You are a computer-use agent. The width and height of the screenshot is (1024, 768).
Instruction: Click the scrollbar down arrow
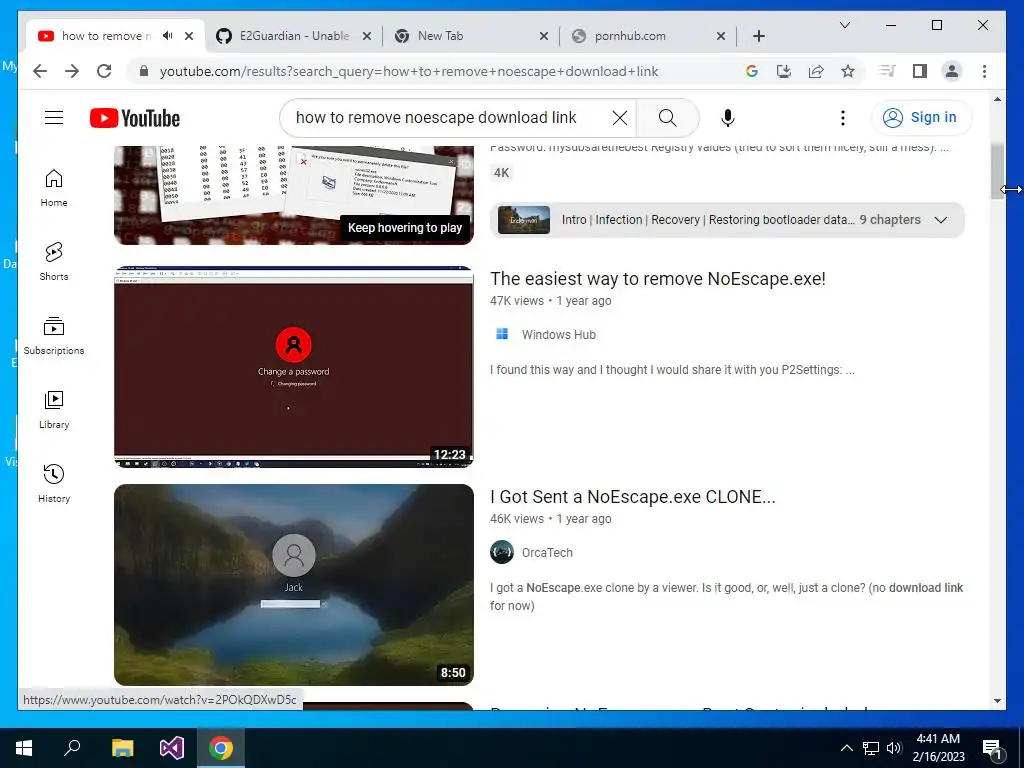click(997, 701)
